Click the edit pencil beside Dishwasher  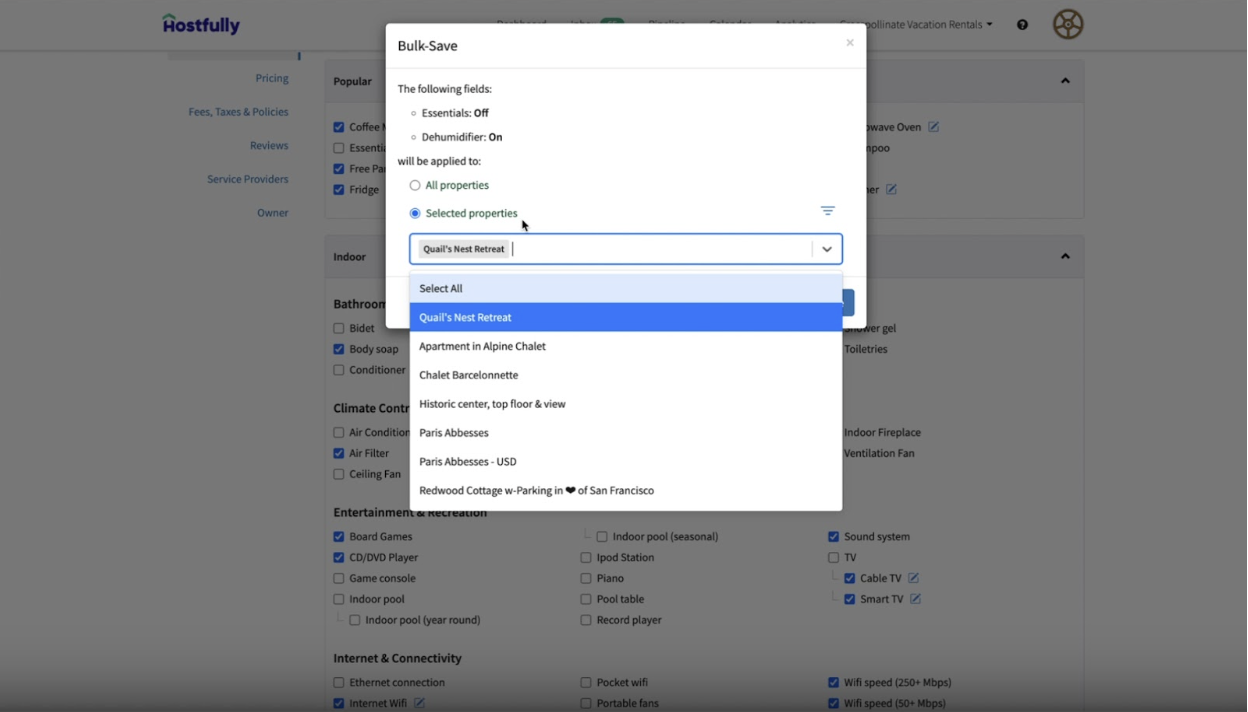coord(891,189)
